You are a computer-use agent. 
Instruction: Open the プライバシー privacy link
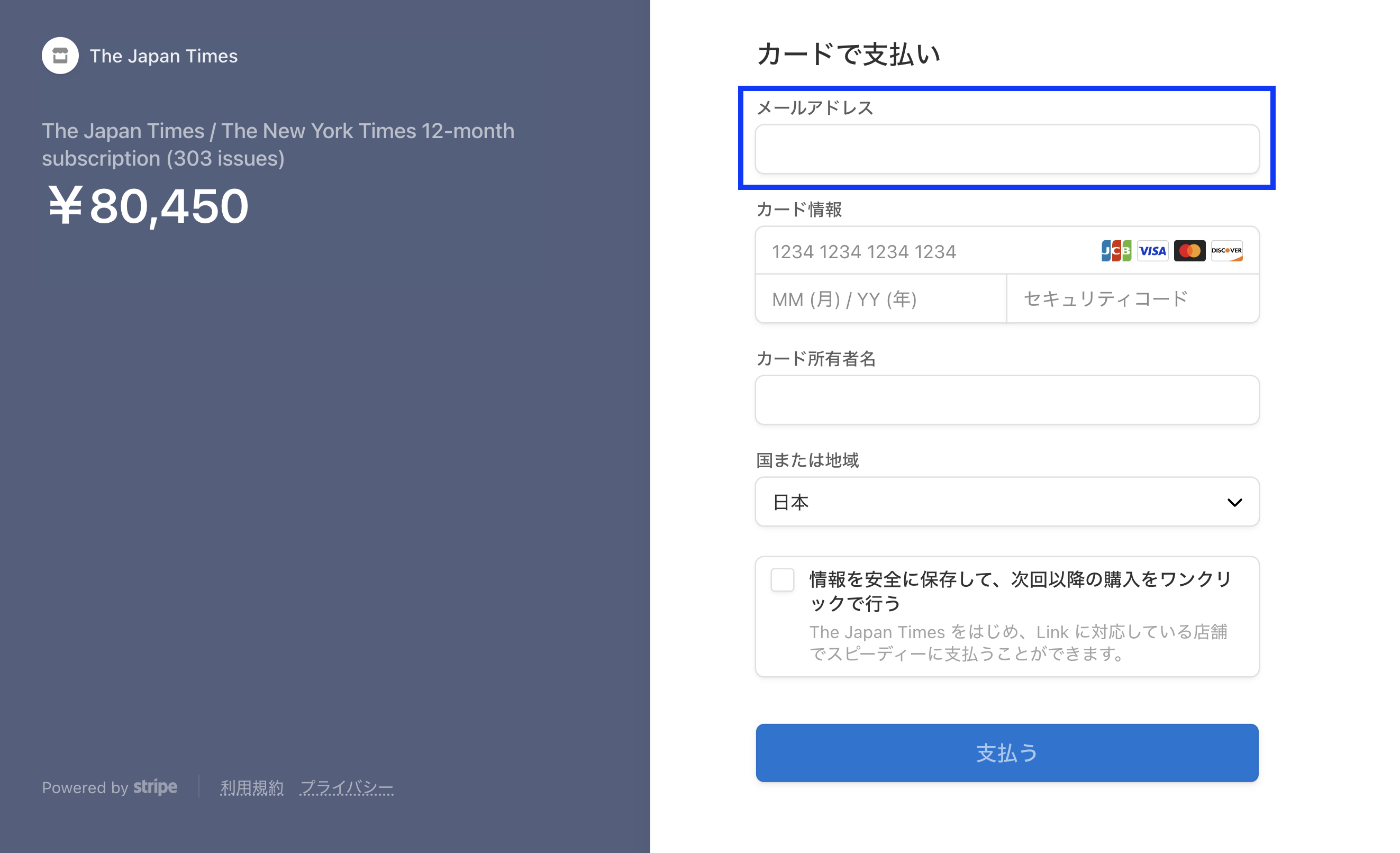pyautogui.click(x=347, y=787)
